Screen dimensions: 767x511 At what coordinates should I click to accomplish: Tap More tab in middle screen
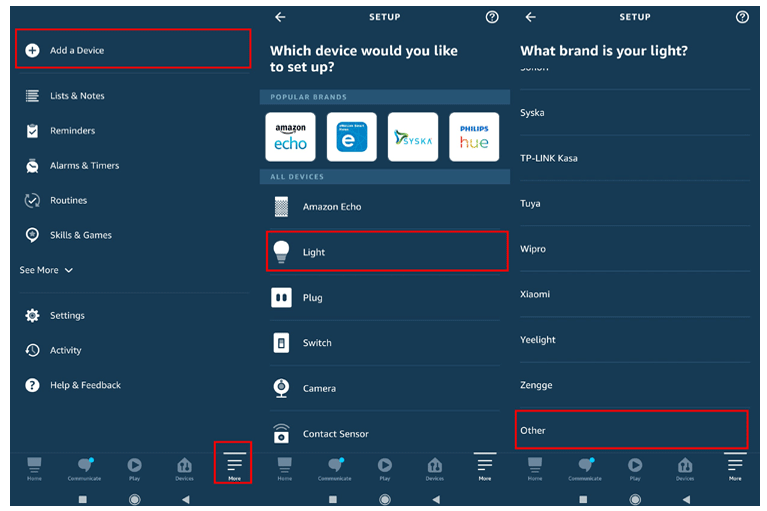tap(485, 467)
